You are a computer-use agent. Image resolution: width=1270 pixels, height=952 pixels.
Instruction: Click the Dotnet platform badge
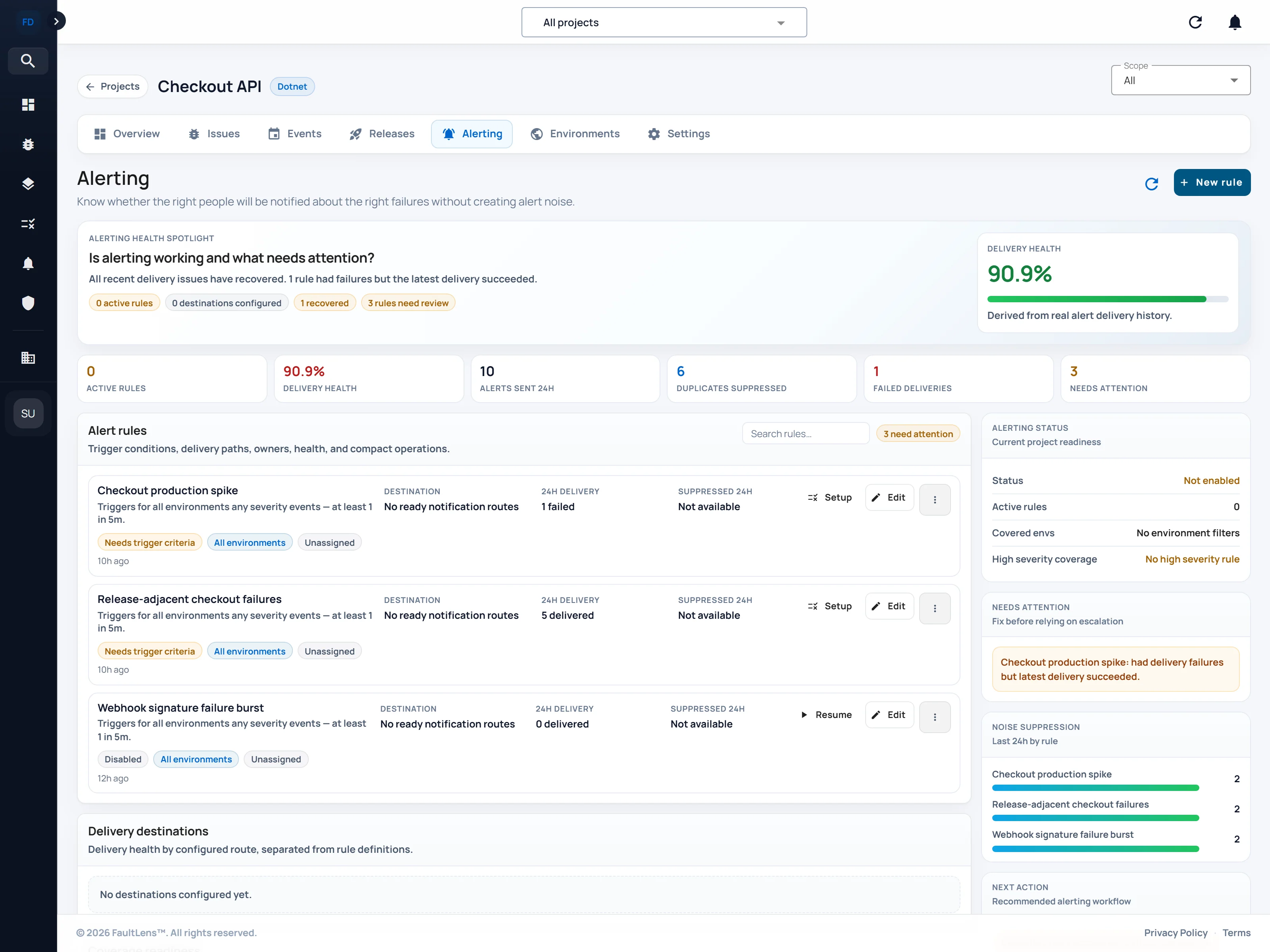[292, 86]
